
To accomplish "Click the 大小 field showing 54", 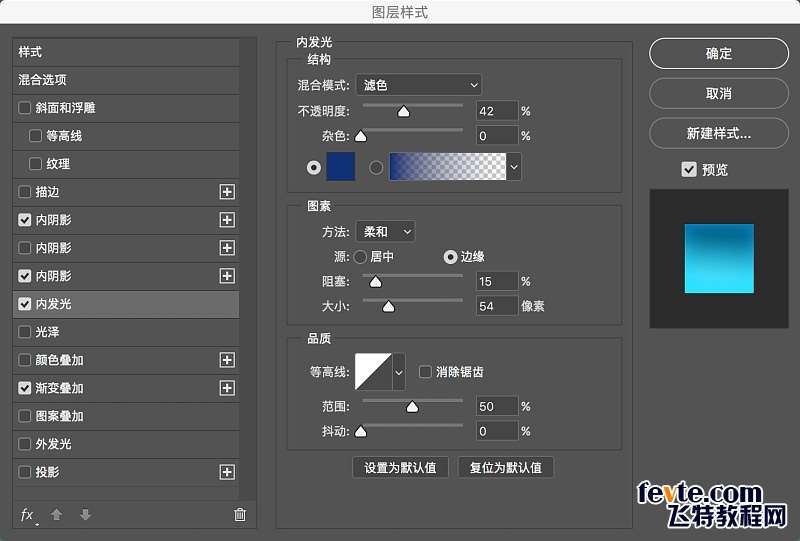I will (x=497, y=306).
